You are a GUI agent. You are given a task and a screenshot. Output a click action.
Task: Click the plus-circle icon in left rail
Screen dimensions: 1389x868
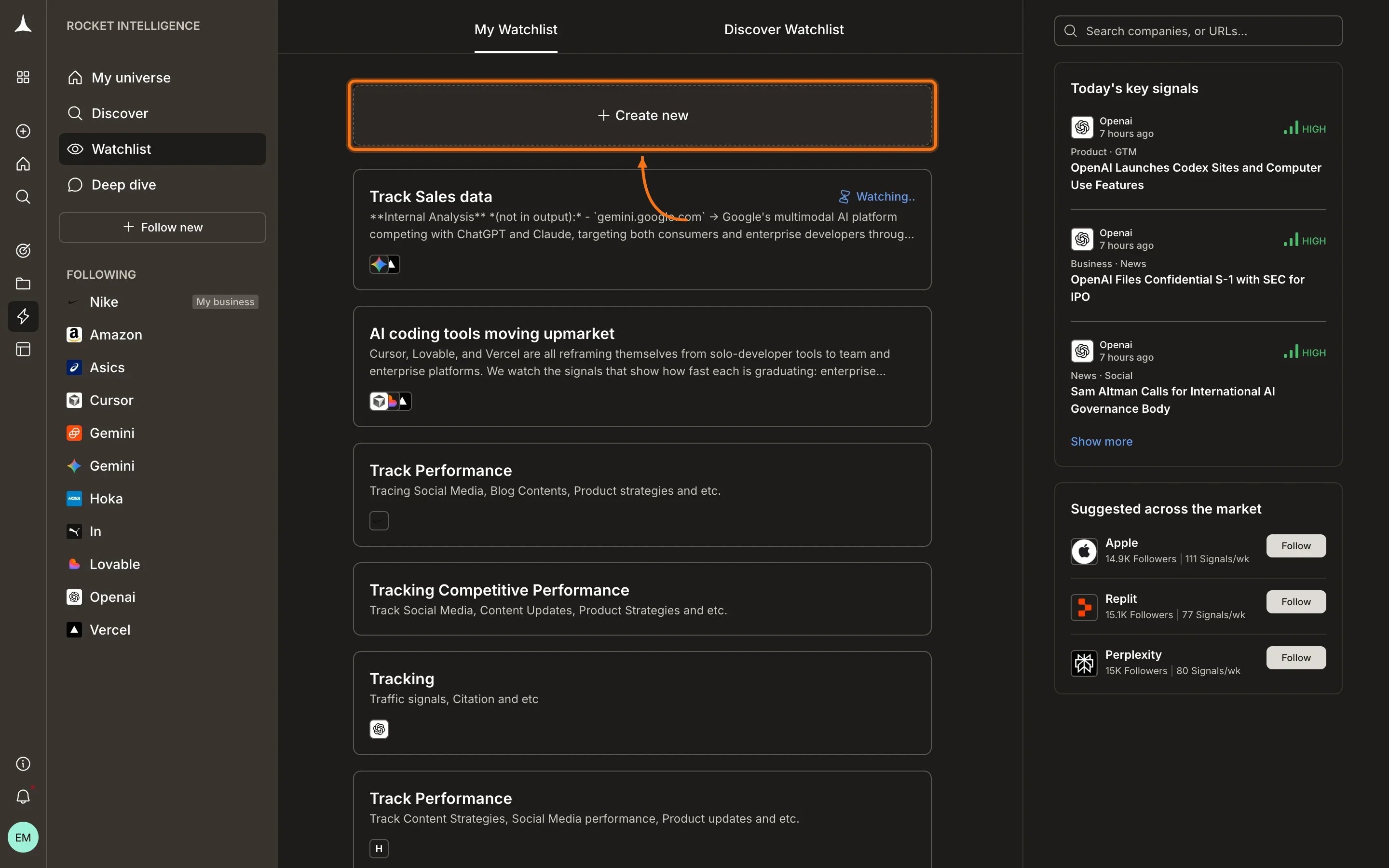23,131
